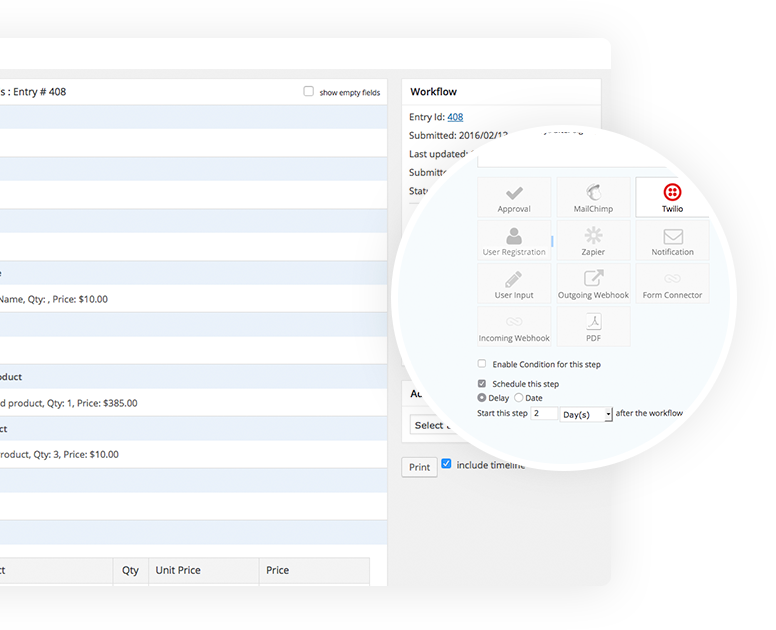
Task: Open the Select action dropdown
Action: point(431,425)
